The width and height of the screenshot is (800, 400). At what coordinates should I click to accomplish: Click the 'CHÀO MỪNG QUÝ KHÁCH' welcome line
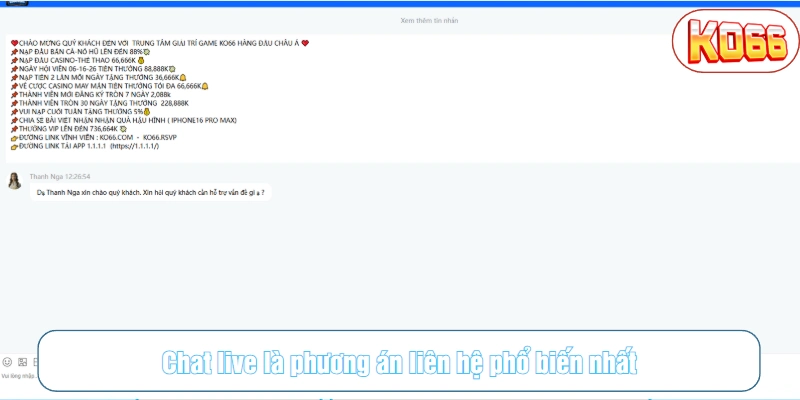click(160, 43)
